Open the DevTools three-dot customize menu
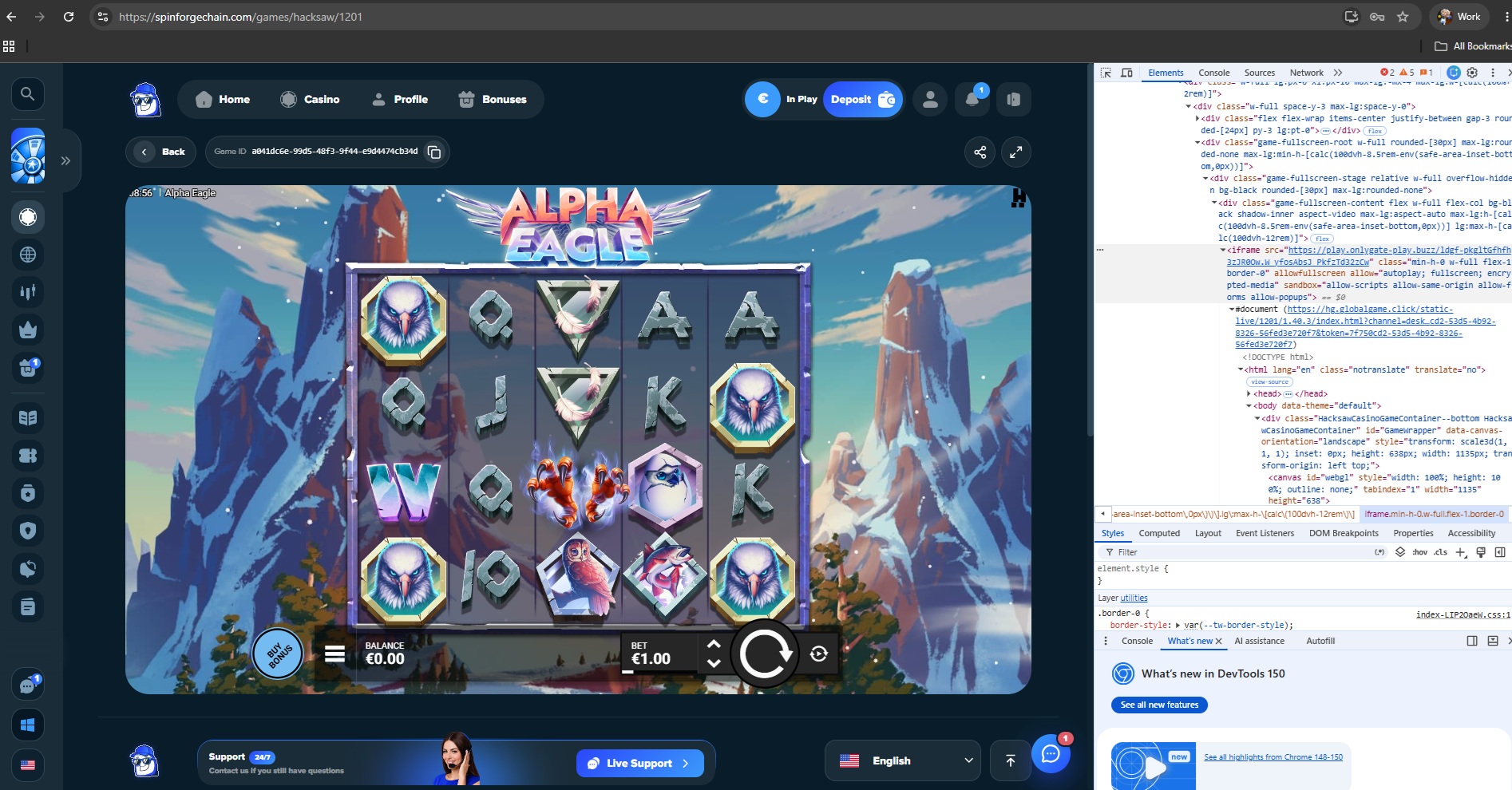The image size is (1512, 790). pyautogui.click(x=1492, y=73)
